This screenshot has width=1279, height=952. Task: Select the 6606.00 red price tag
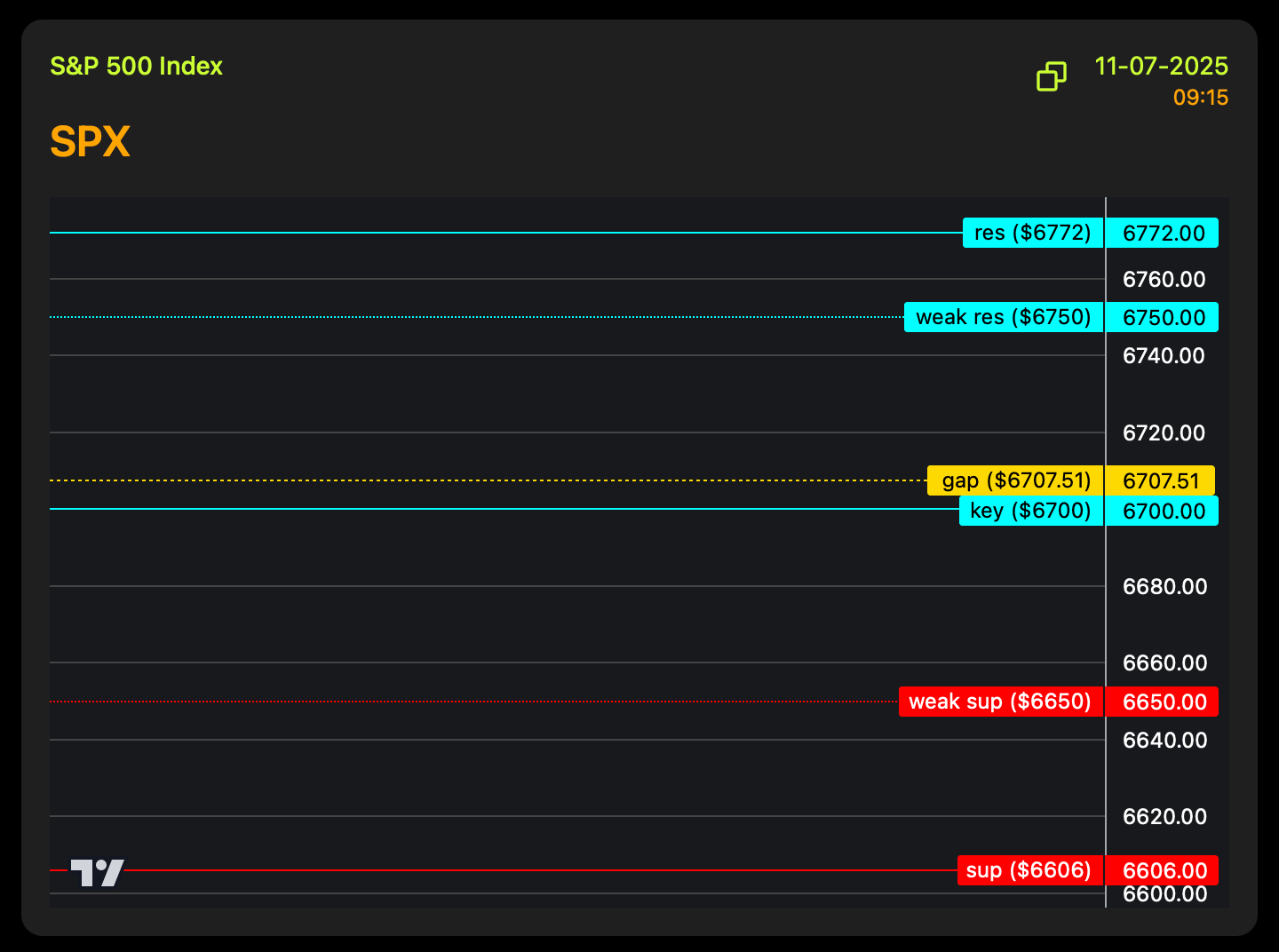[x=1163, y=870]
